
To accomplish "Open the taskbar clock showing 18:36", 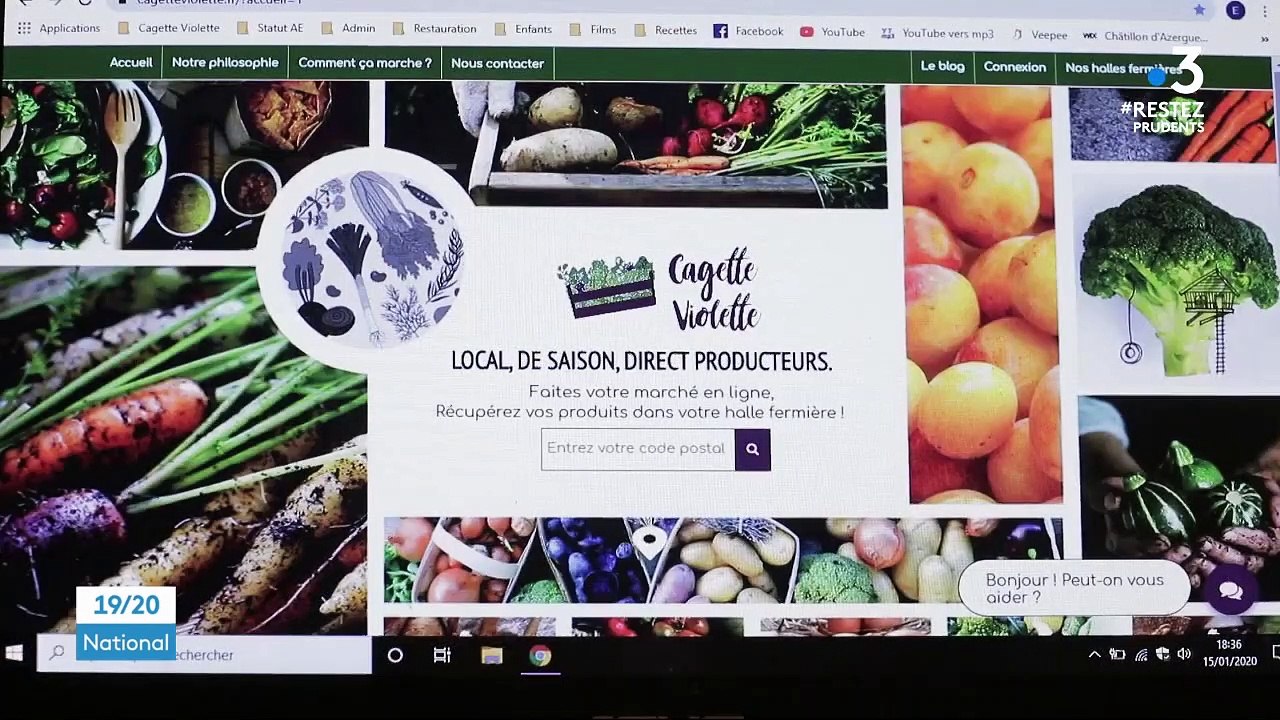I will coord(1230,653).
